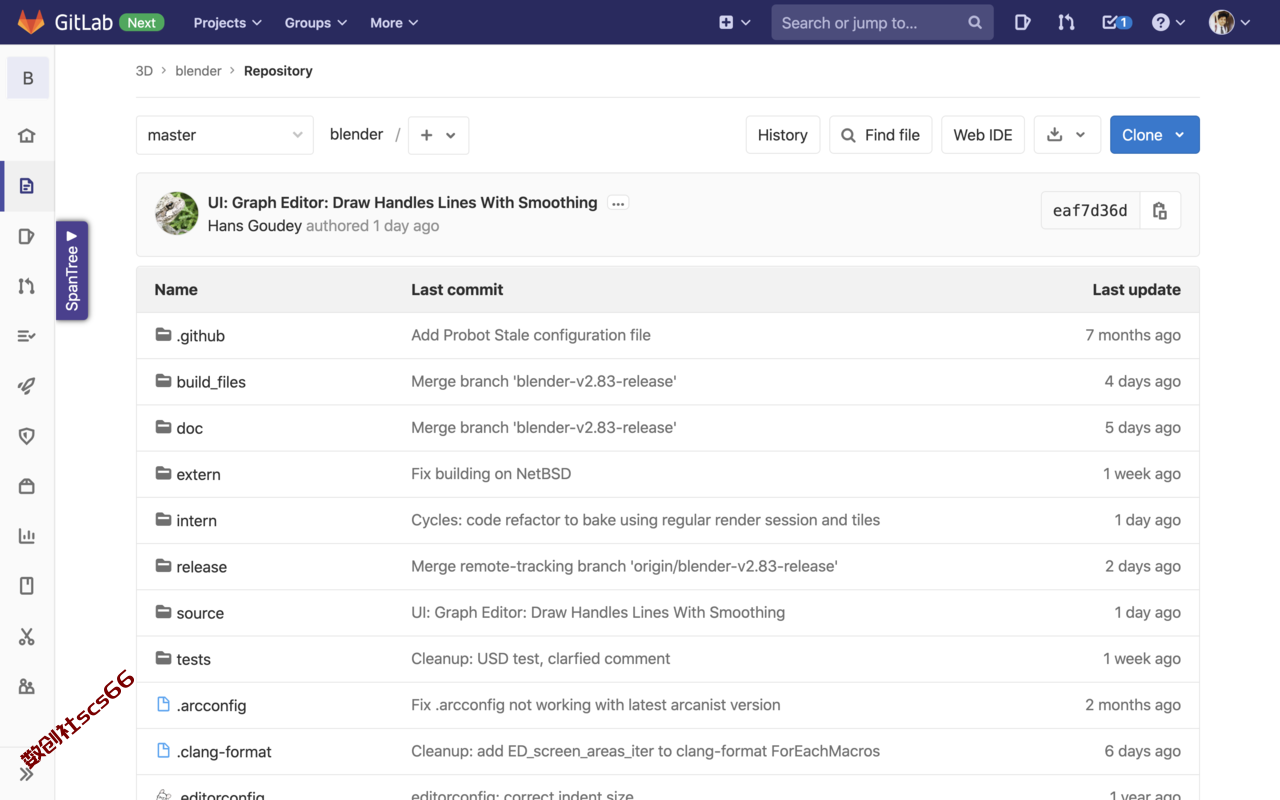Open the Cycles code refactor commit link
The width and height of the screenshot is (1280, 800).
(x=646, y=520)
